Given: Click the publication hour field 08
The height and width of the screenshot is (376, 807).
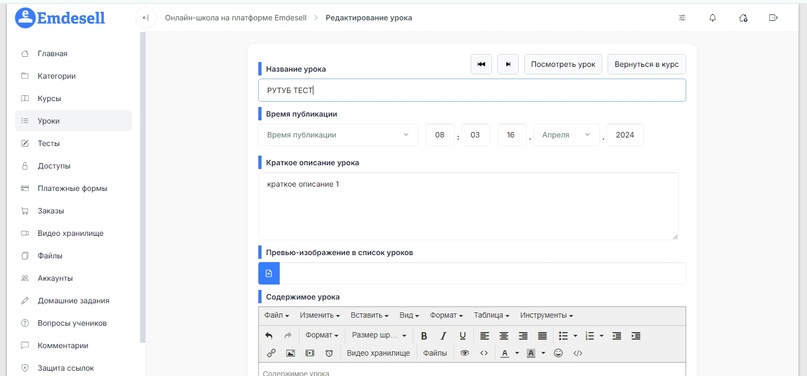Looking at the screenshot, I should point(440,135).
